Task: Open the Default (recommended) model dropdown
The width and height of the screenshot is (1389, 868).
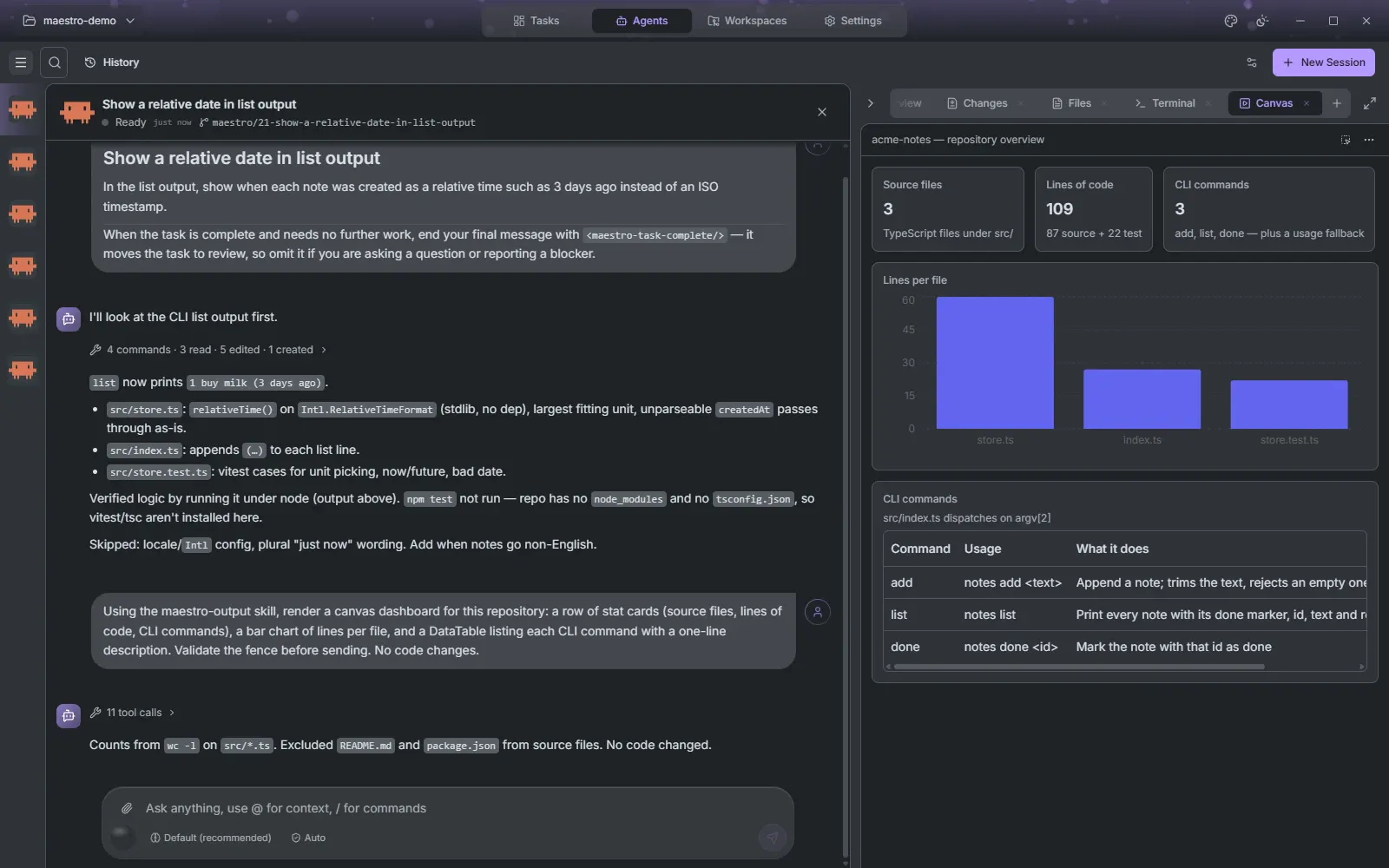Action: click(211, 838)
